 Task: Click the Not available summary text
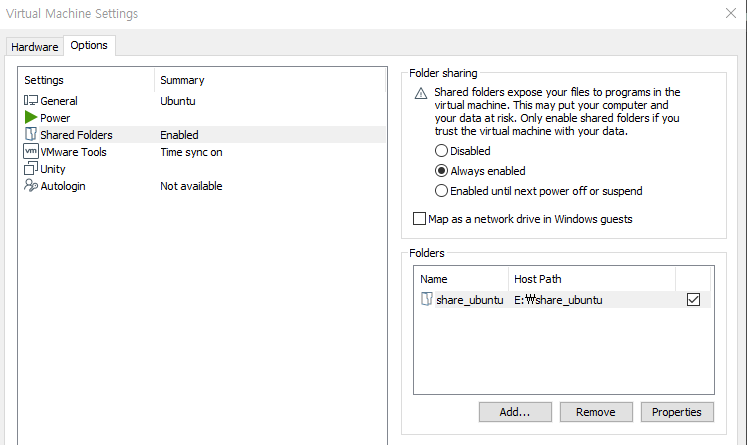point(191,186)
